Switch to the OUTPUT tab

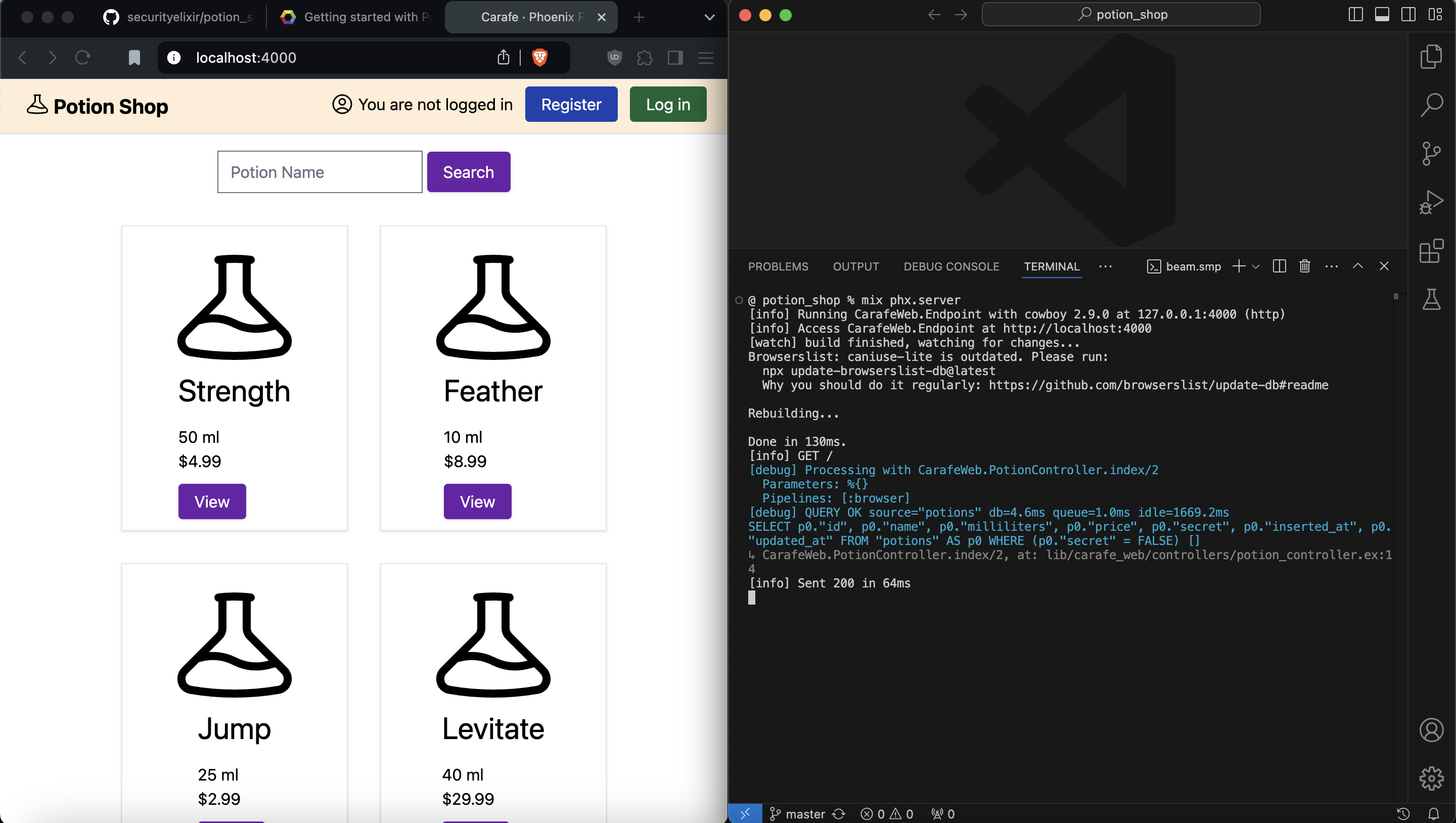pyautogui.click(x=856, y=266)
